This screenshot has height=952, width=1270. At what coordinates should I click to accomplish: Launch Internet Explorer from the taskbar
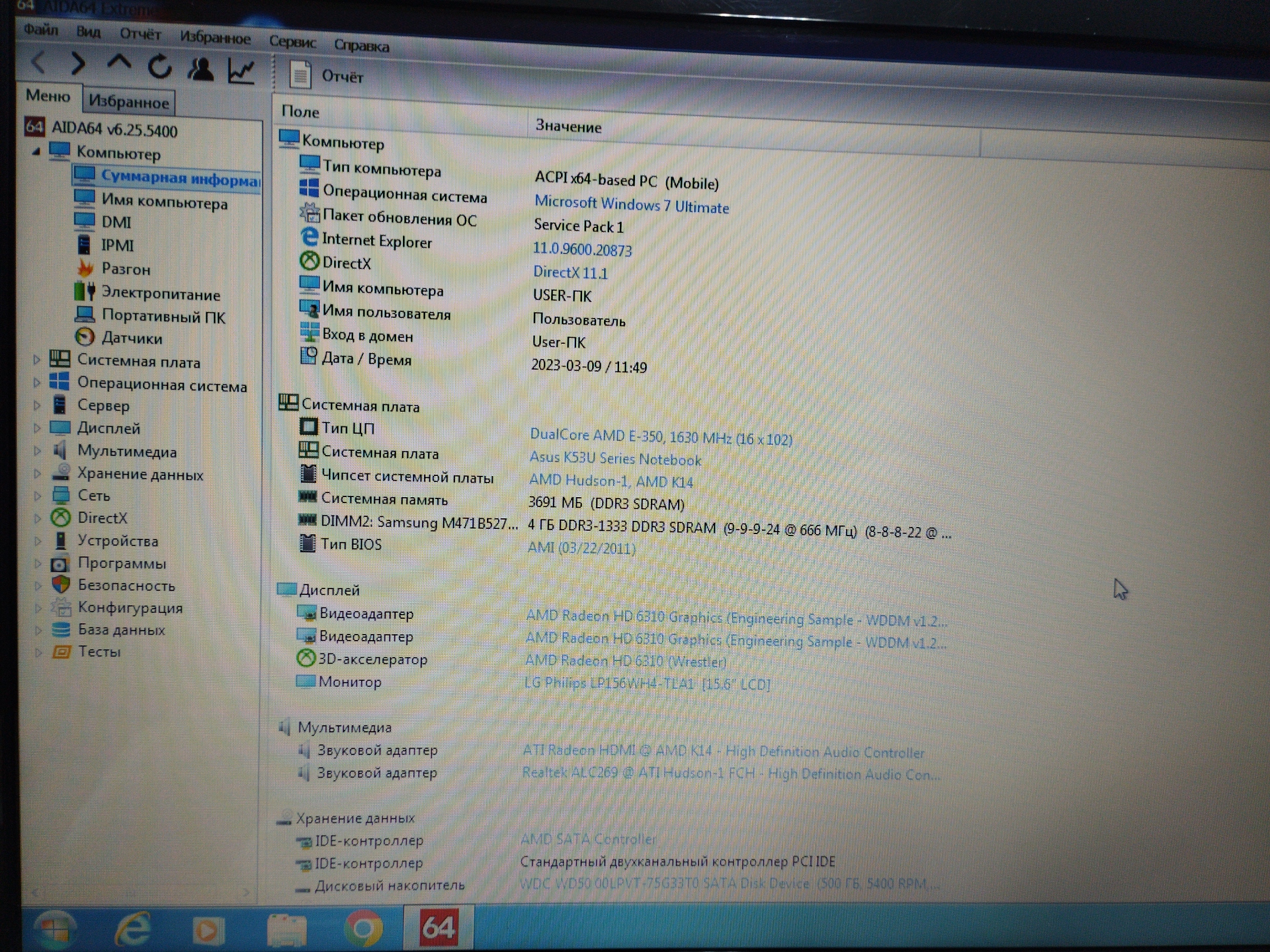pyautogui.click(x=133, y=930)
